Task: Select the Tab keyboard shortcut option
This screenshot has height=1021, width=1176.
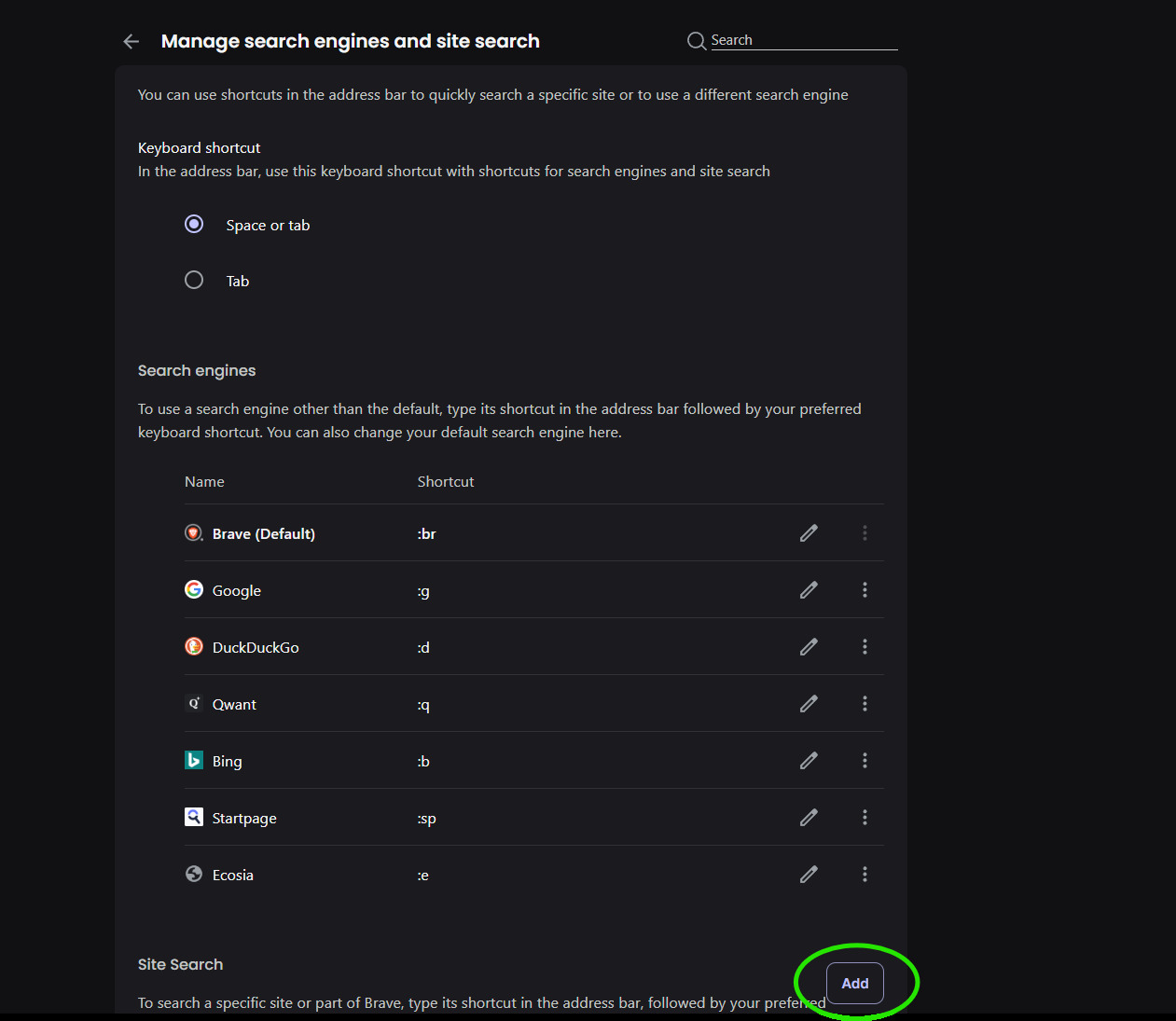Action: click(x=194, y=279)
